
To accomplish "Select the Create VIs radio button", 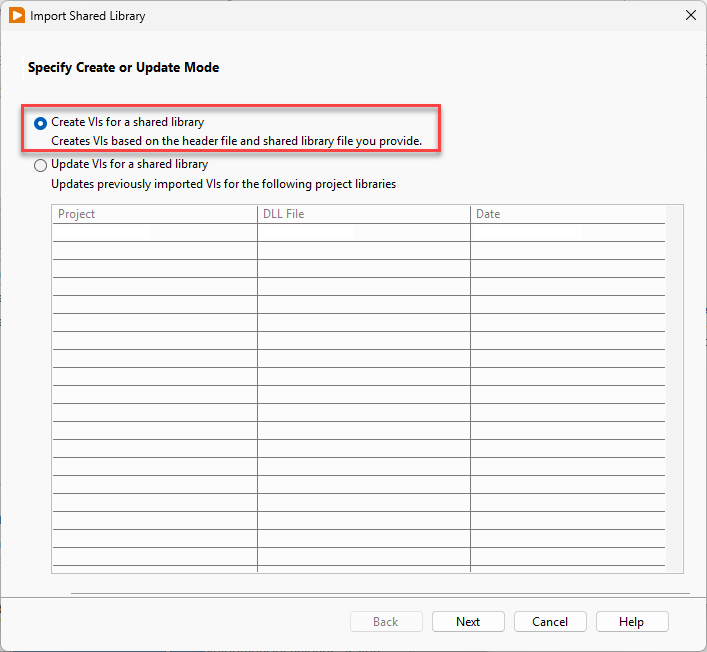I will click(x=40, y=123).
